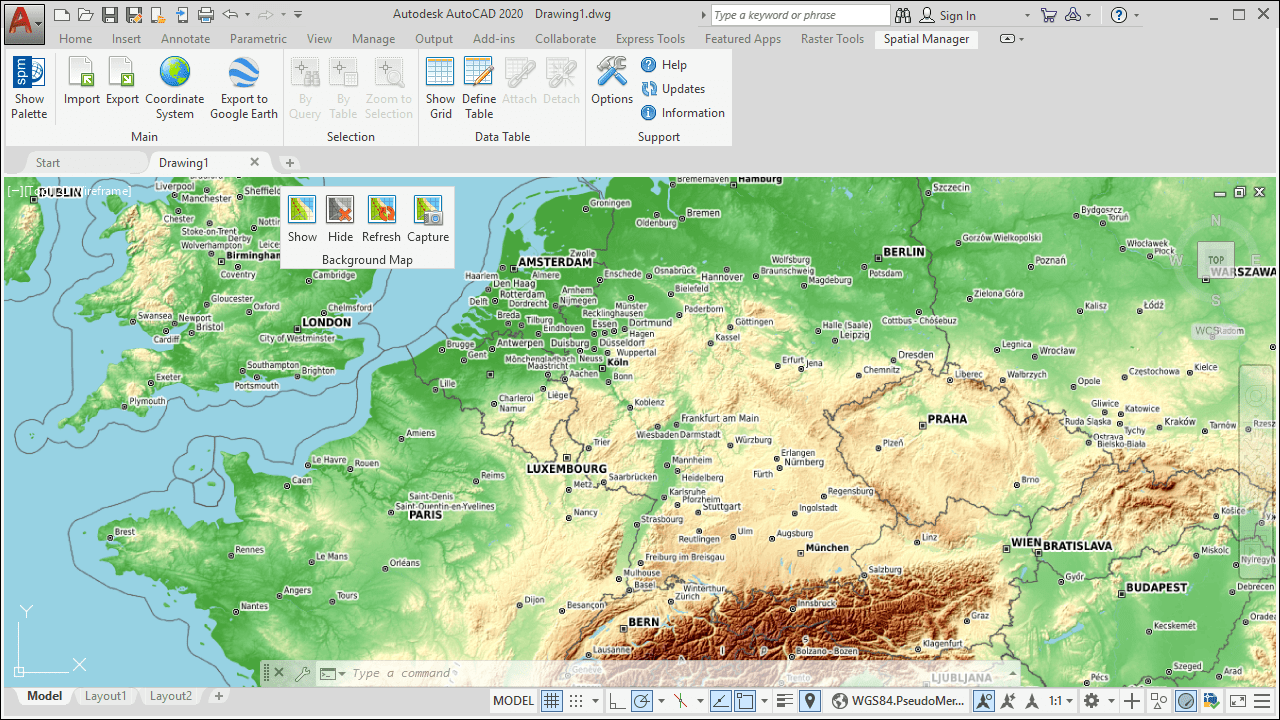Open the Autodesk App Store cart icon
1280x720 pixels.
pos(1048,15)
